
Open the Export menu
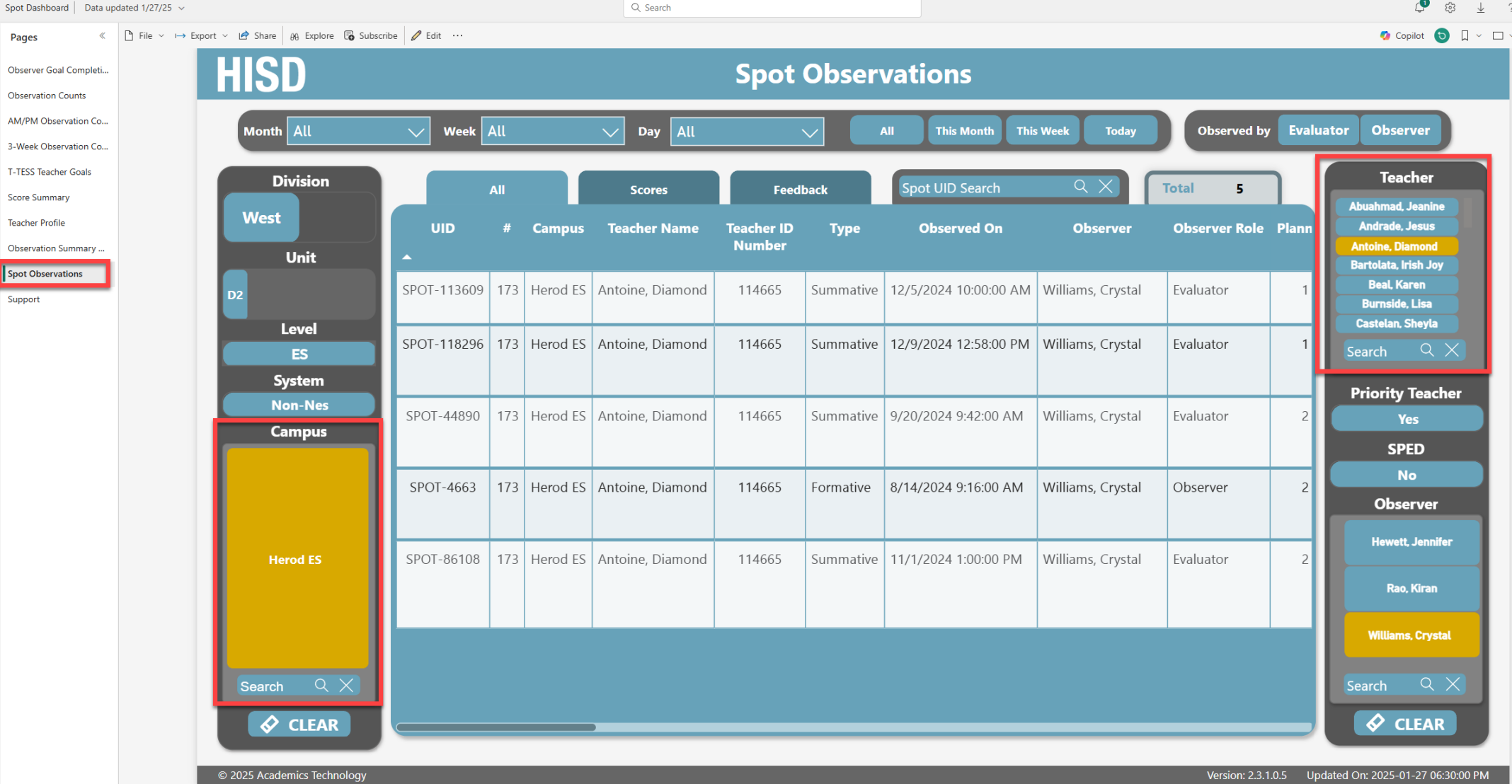coord(202,35)
